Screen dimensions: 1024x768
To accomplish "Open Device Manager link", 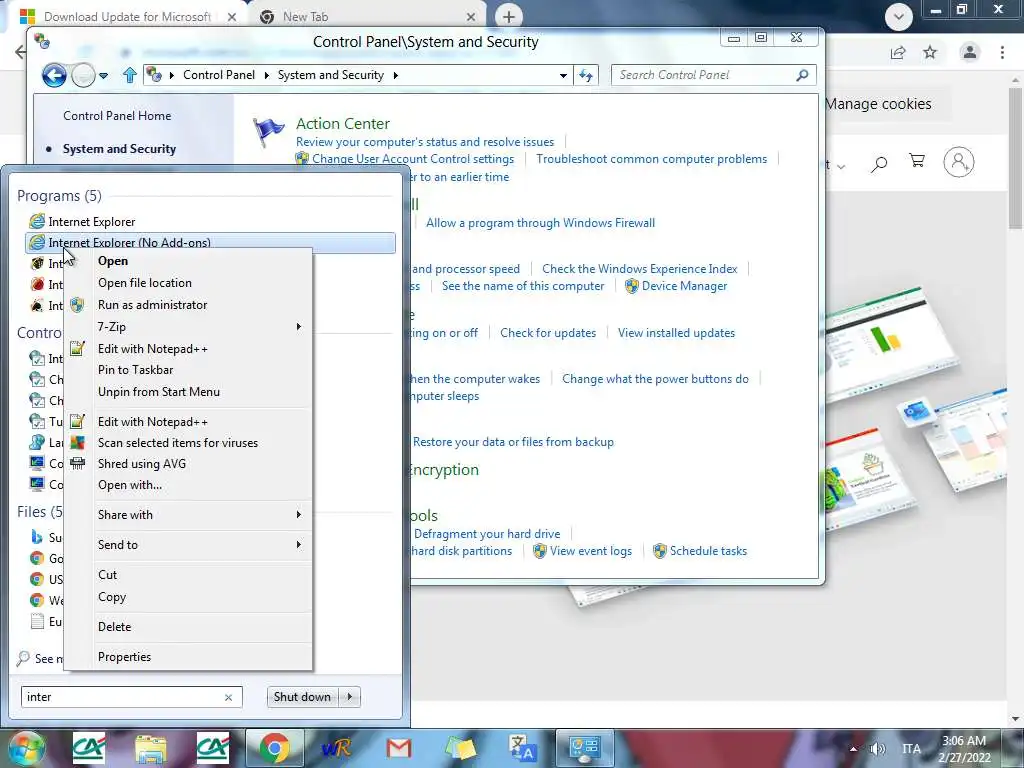I will pos(684,286).
